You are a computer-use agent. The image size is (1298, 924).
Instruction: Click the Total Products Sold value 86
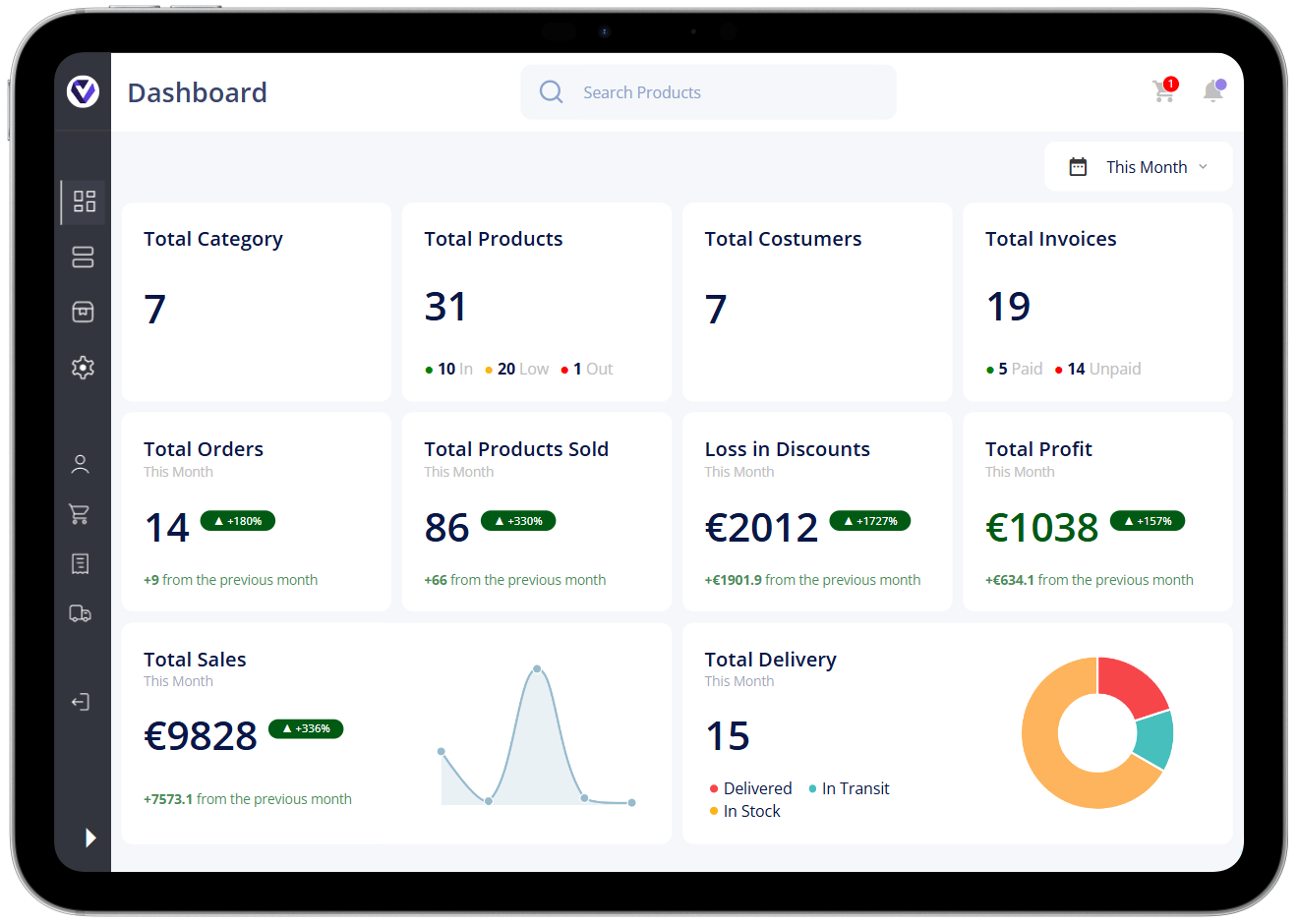click(x=446, y=528)
